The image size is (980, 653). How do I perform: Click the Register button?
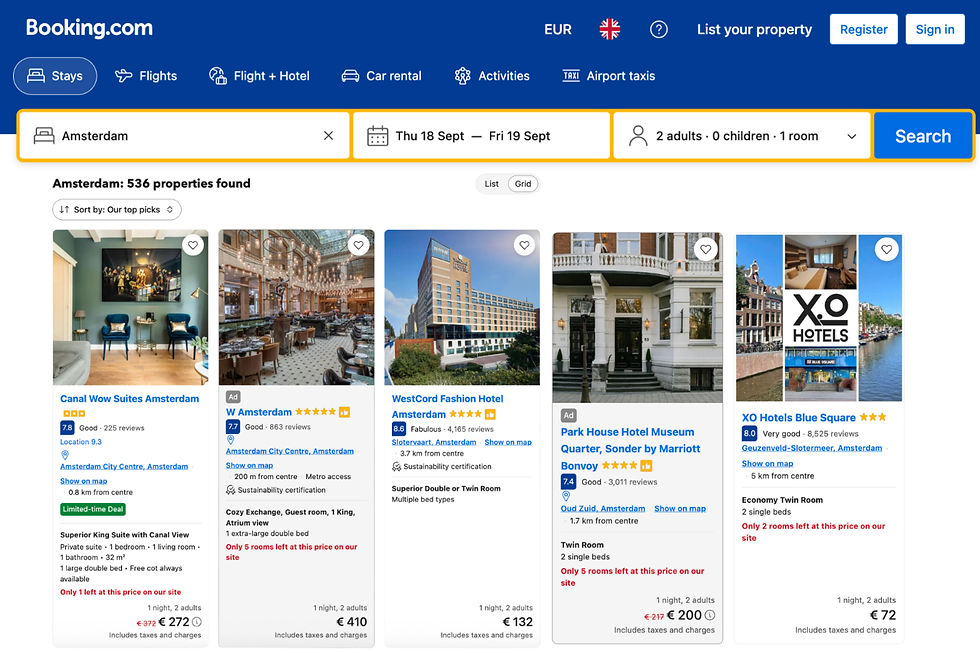[863, 29]
